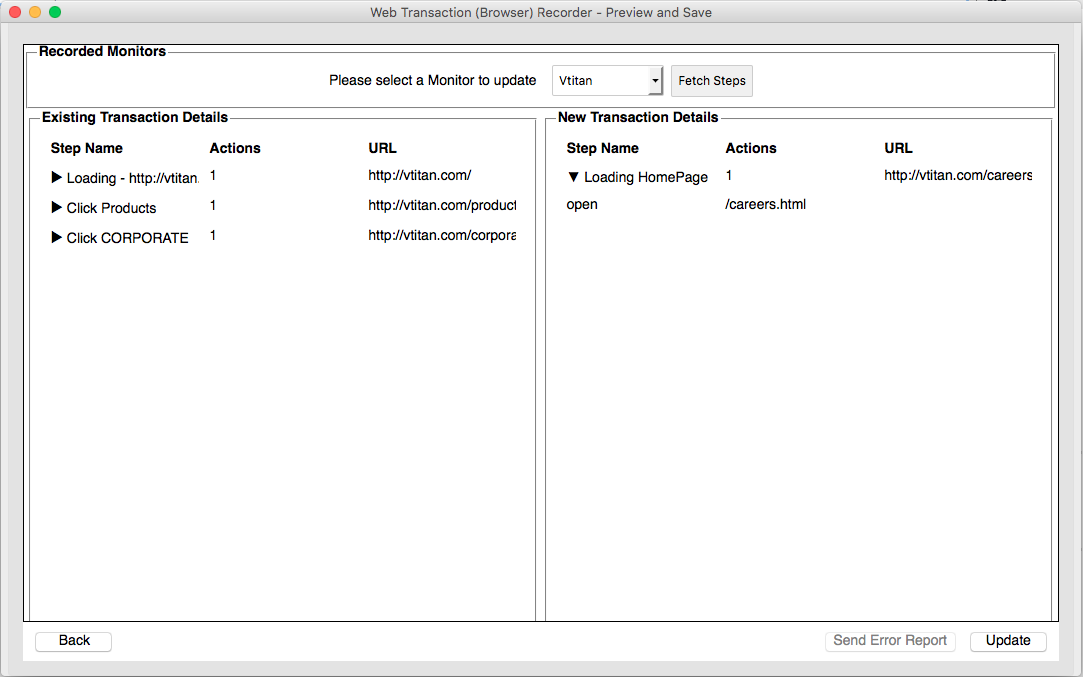Collapse the Loading HomePage step
The height and width of the screenshot is (677, 1083).
(x=573, y=177)
